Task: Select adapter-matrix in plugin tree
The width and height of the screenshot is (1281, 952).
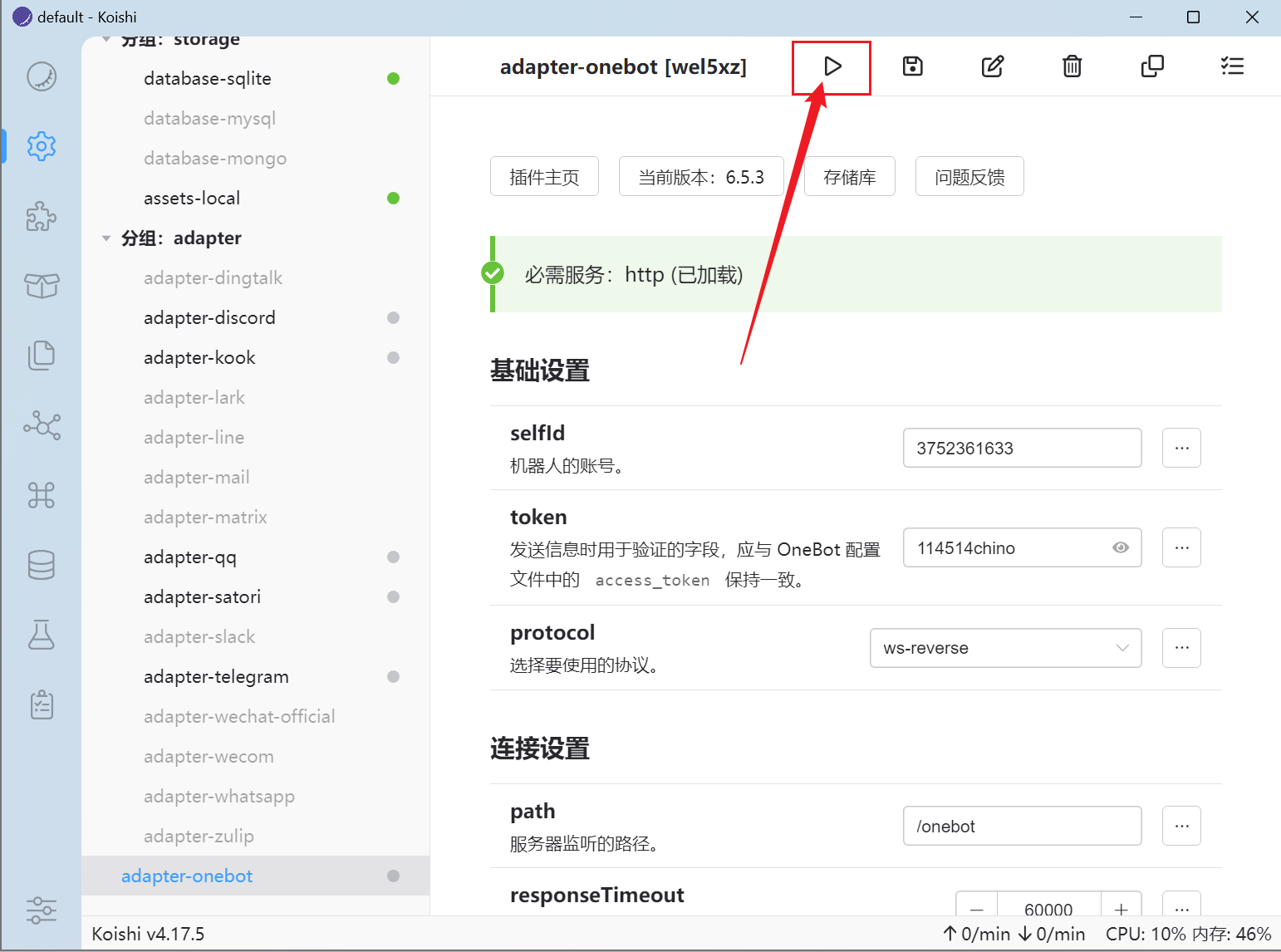Action: coord(255,518)
